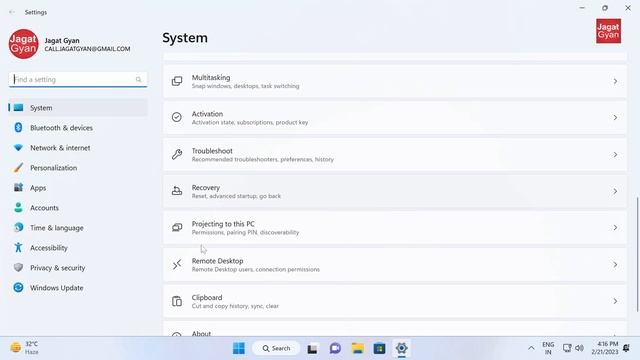Go to Accessibility settings

78,248
